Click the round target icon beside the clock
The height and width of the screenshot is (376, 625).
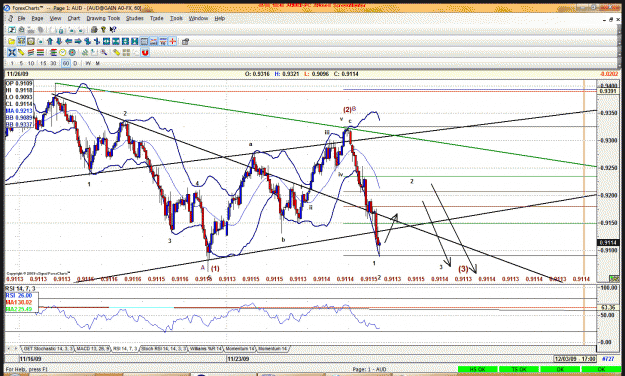72,52
